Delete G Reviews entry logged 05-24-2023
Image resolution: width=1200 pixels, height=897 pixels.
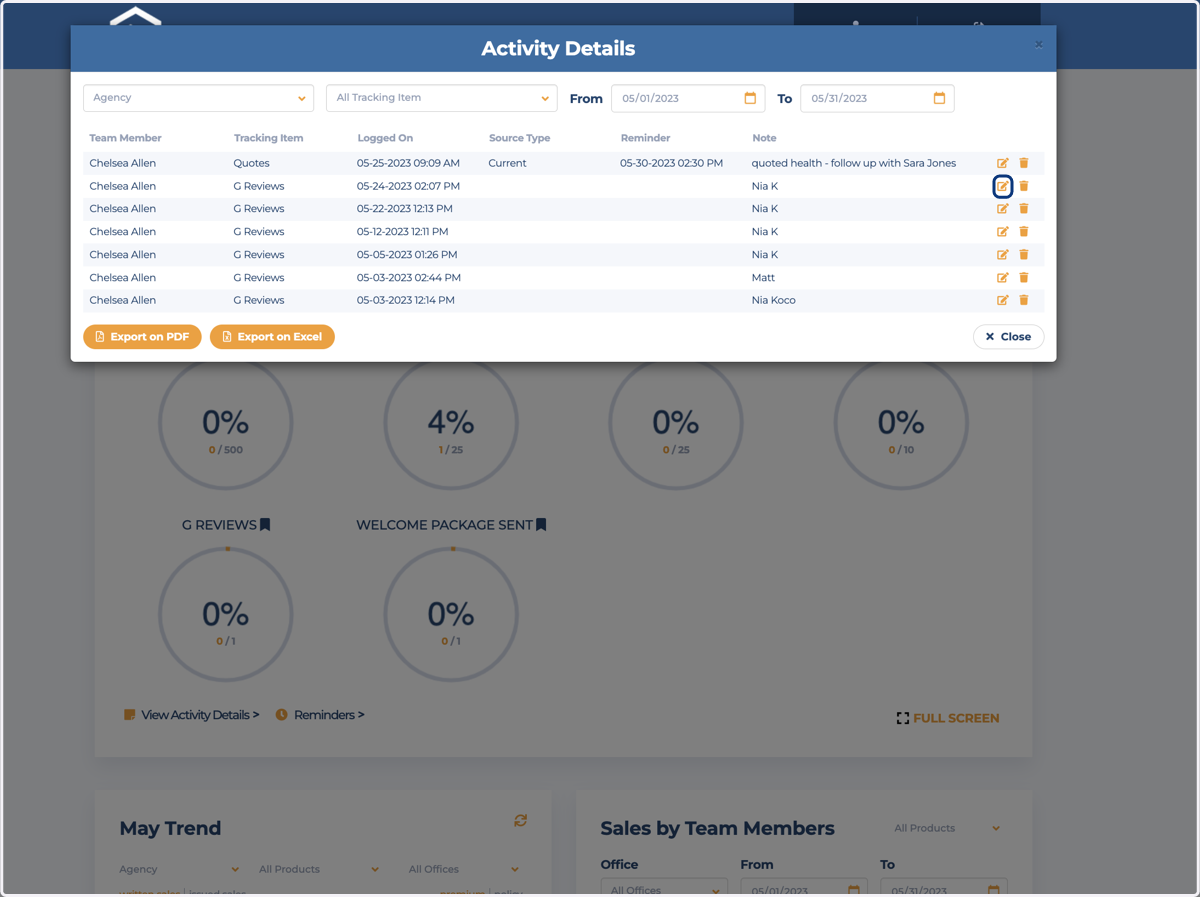1024,186
